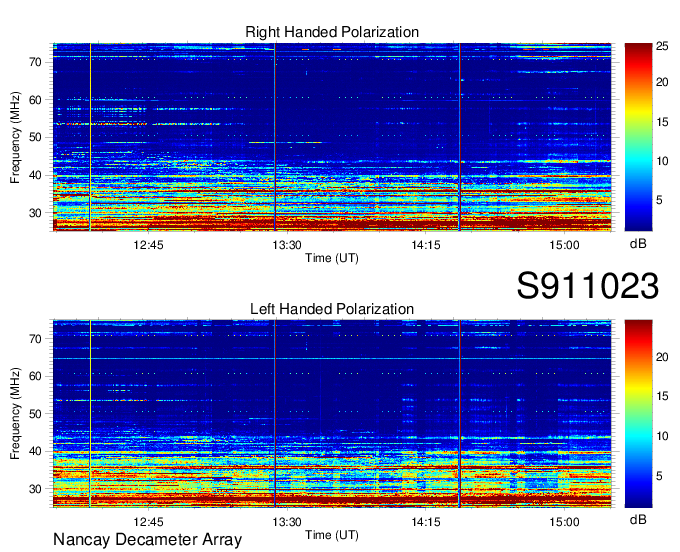Click the bottom spectrogram's color bar
This screenshot has width=680, height=552.
tap(638, 414)
